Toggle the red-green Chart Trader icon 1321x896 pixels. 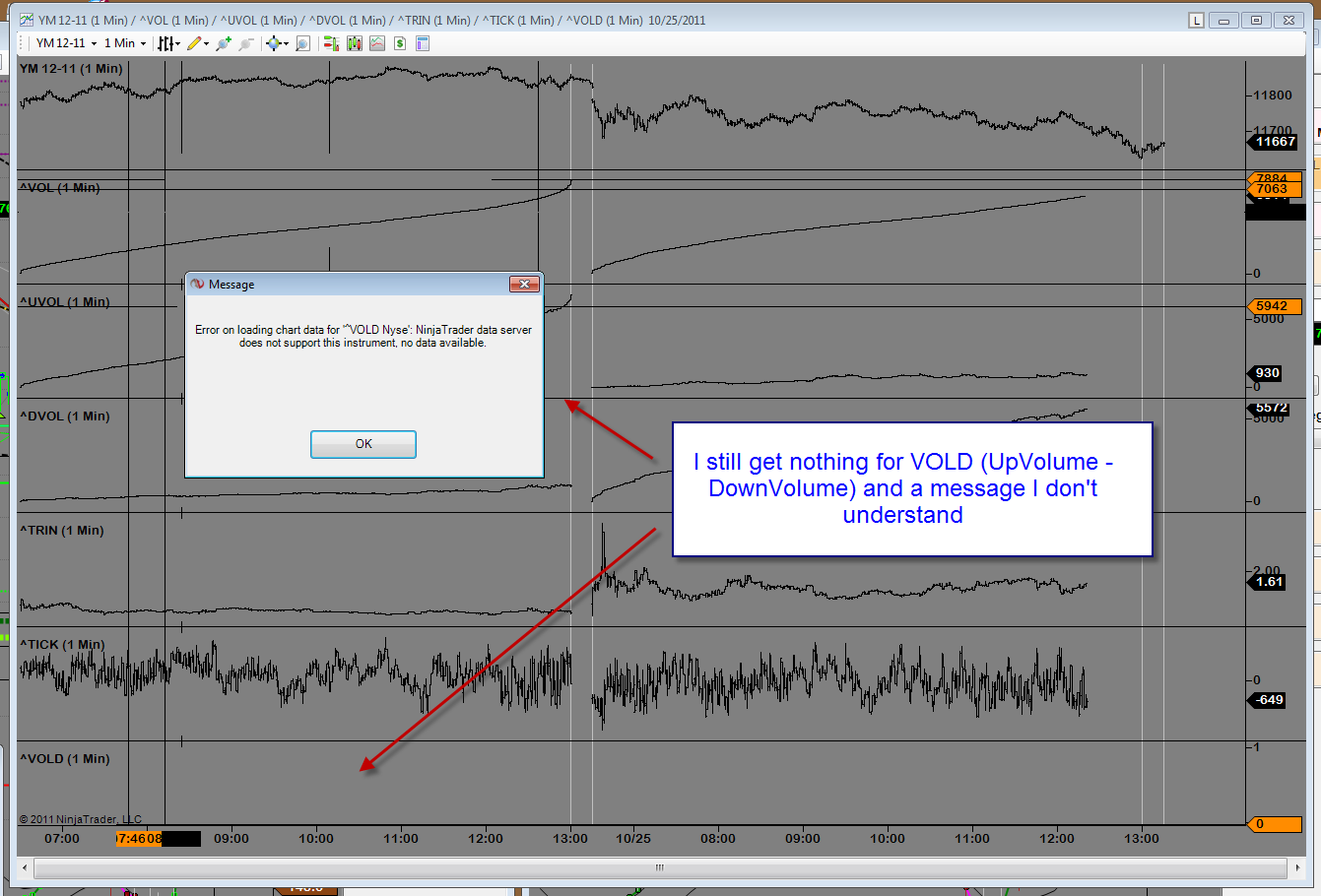click(x=331, y=43)
